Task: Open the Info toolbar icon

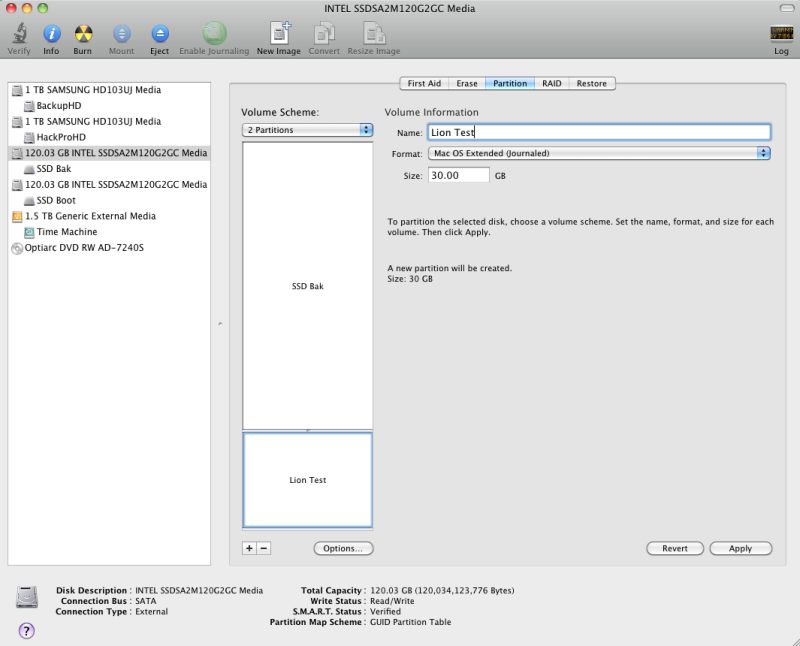Action: pyautogui.click(x=52, y=34)
